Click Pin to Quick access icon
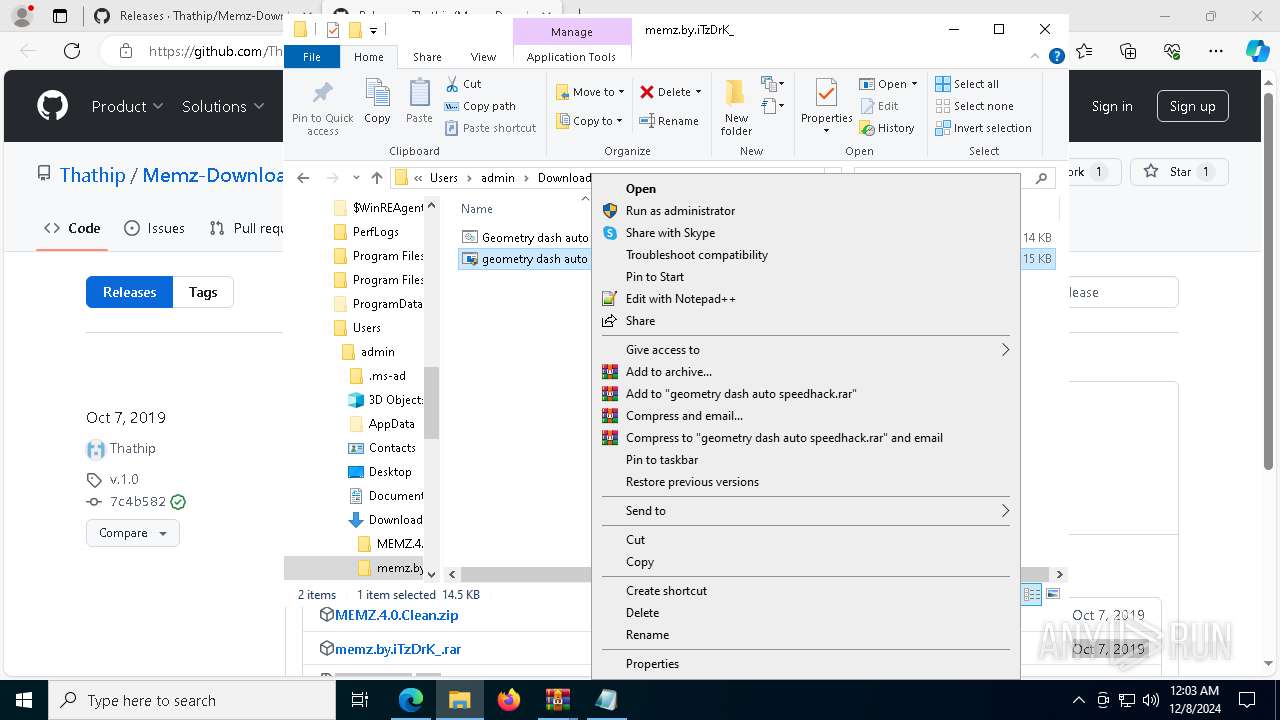This screenshot has width=1280, height=720. point(322,107)
